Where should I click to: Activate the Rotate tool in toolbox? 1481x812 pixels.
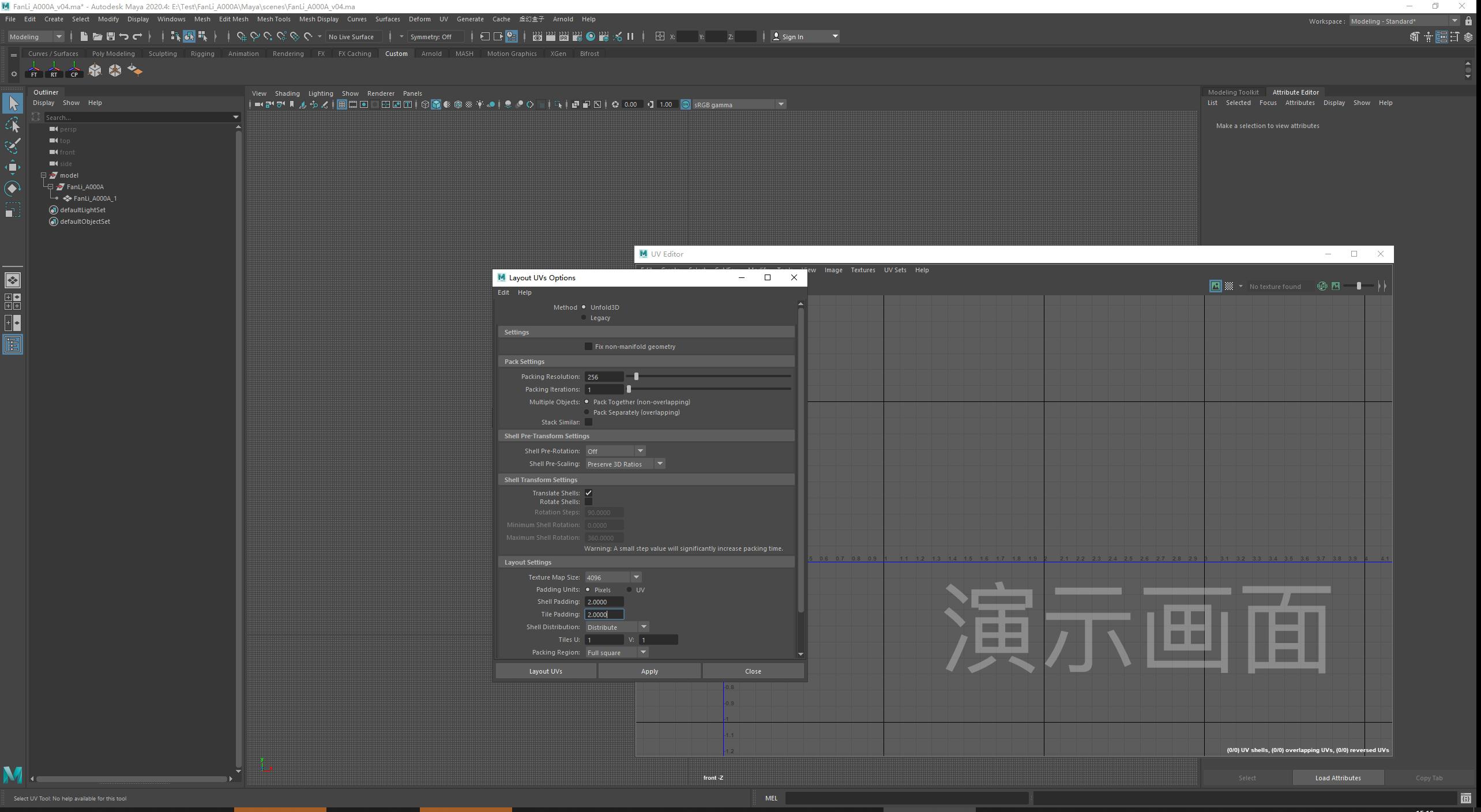coord(13,189)
